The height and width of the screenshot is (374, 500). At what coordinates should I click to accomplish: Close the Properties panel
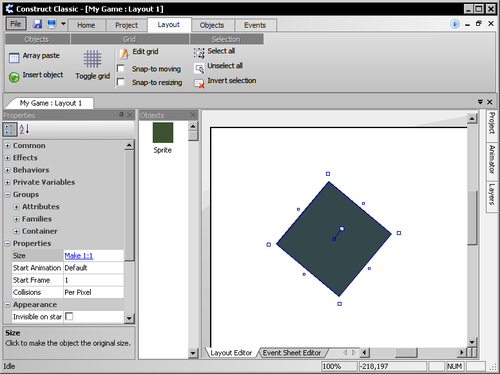pos(130,115)
